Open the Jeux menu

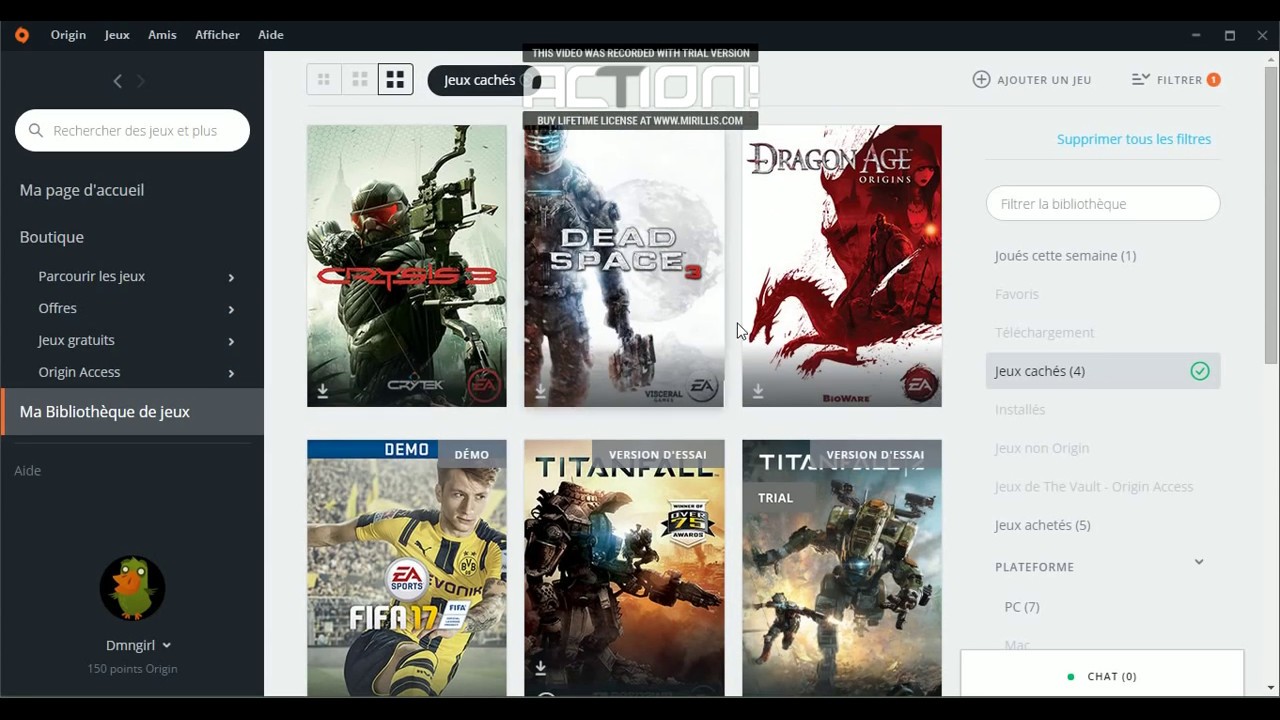tap(117, 35)
